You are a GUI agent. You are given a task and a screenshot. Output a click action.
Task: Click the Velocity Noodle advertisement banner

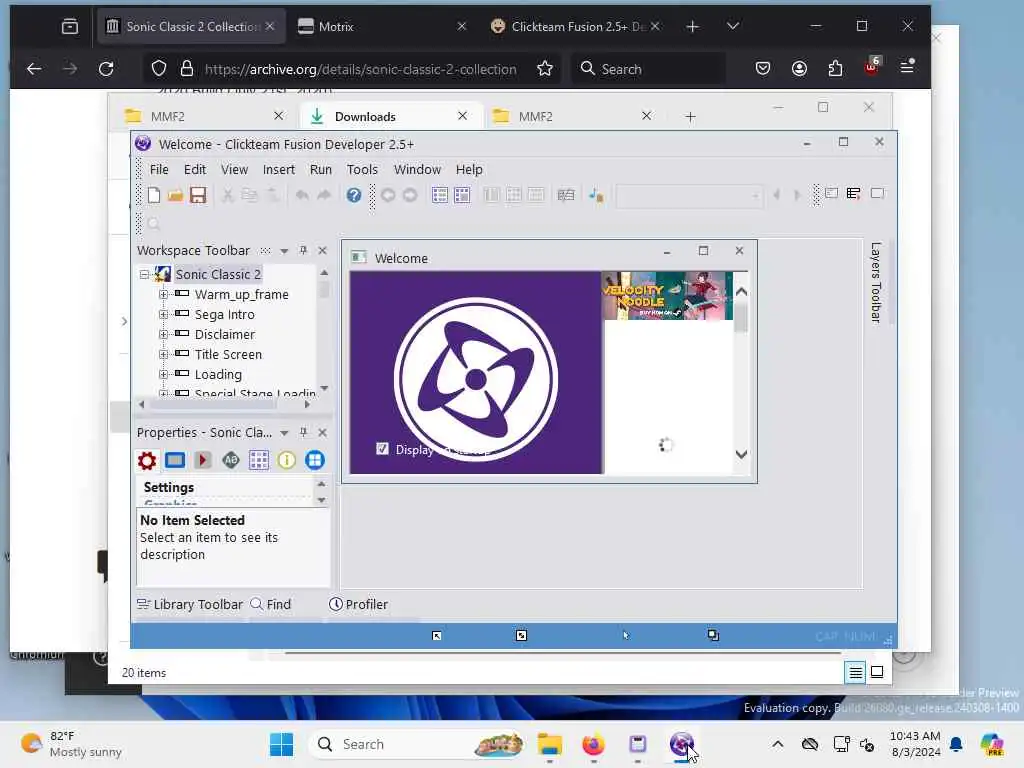pyautogui.click(x=666, y=296)
